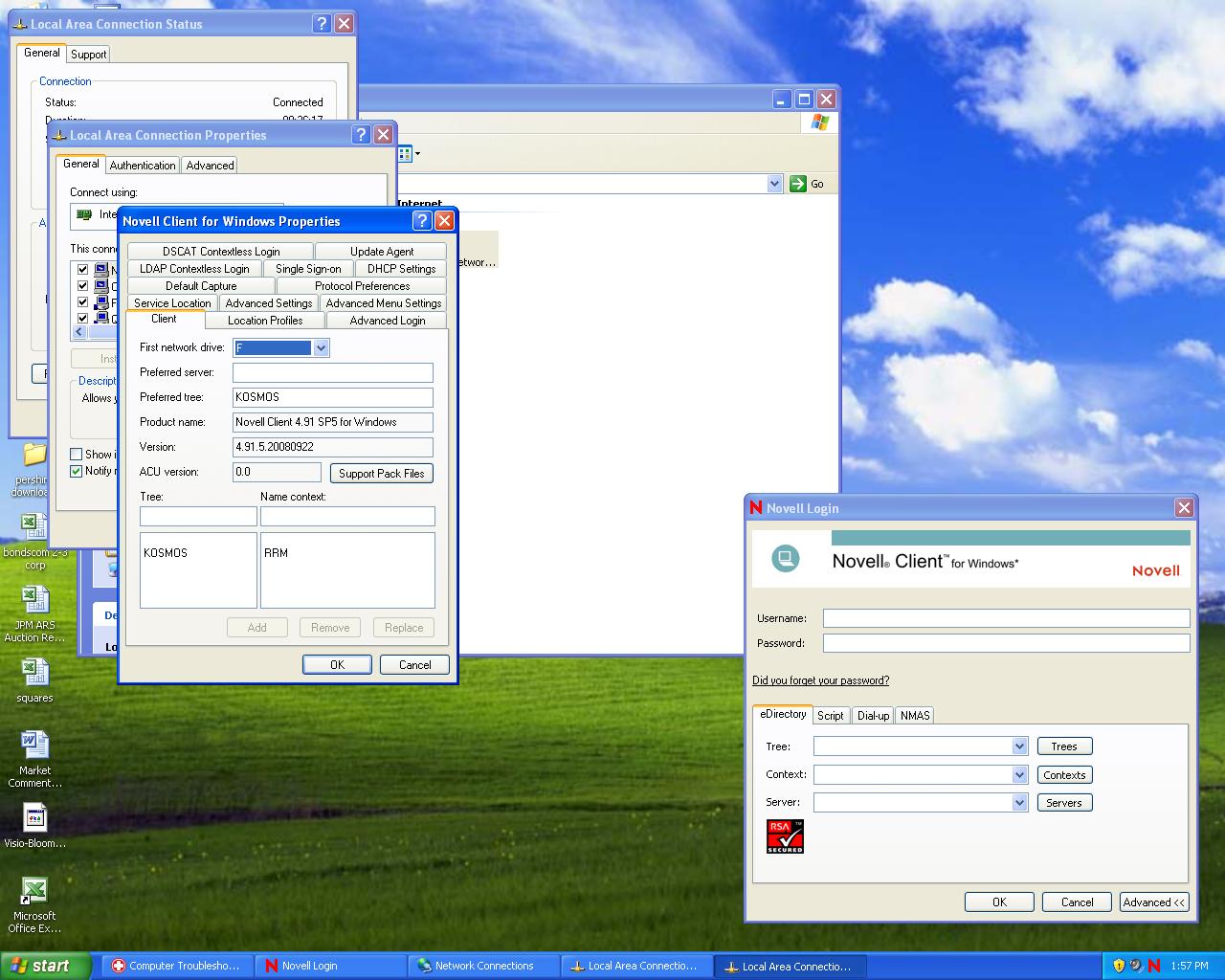
Task: Click the Servers button
Action: [x=1064, y=803]
